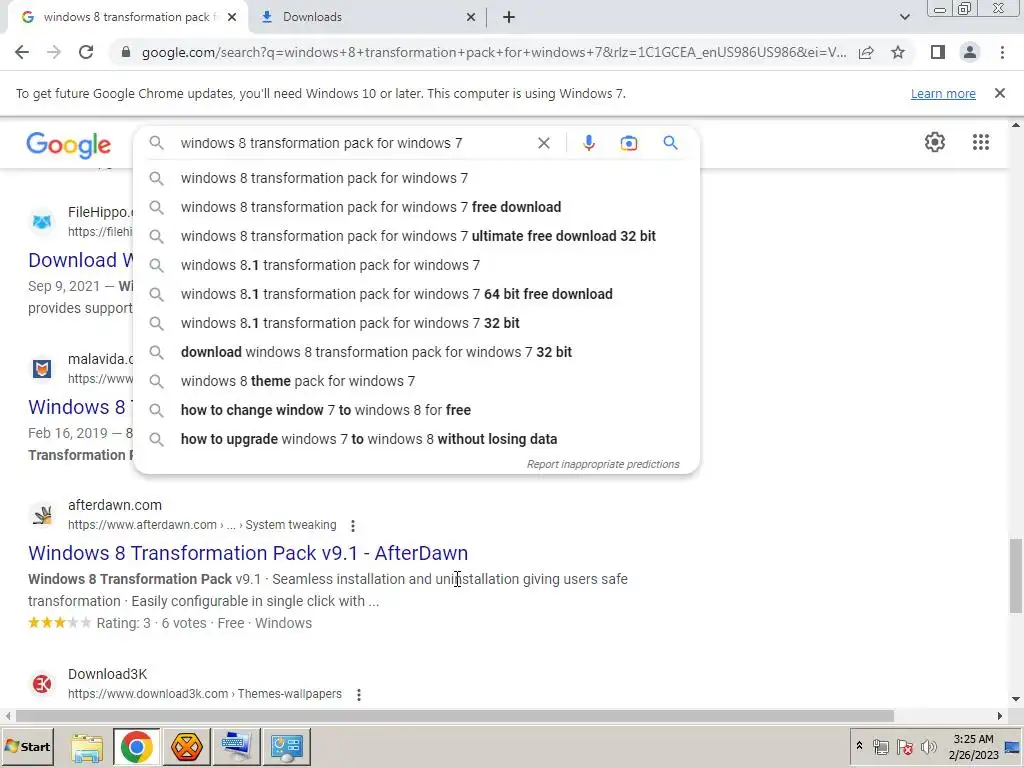1024x768 pixels.
Task: Choose suggestion 64 bit free download
Action: (417, 294)
